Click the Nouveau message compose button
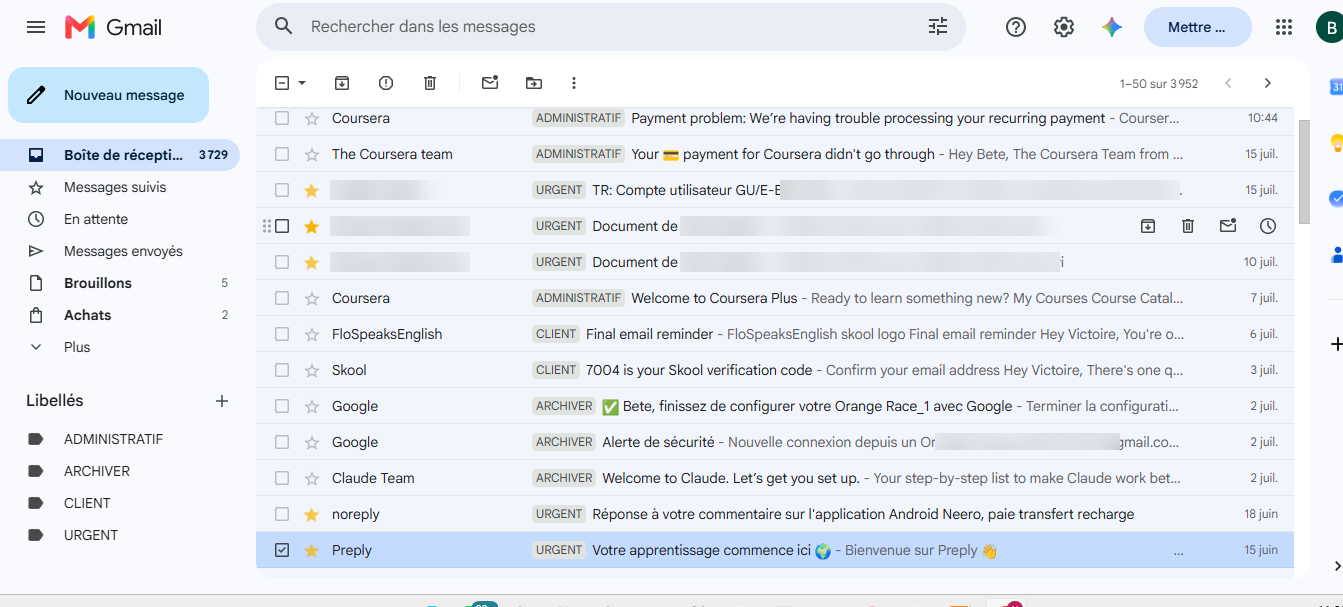The image size is (1343, 607). pyautogui.click(x=108, y=95)
